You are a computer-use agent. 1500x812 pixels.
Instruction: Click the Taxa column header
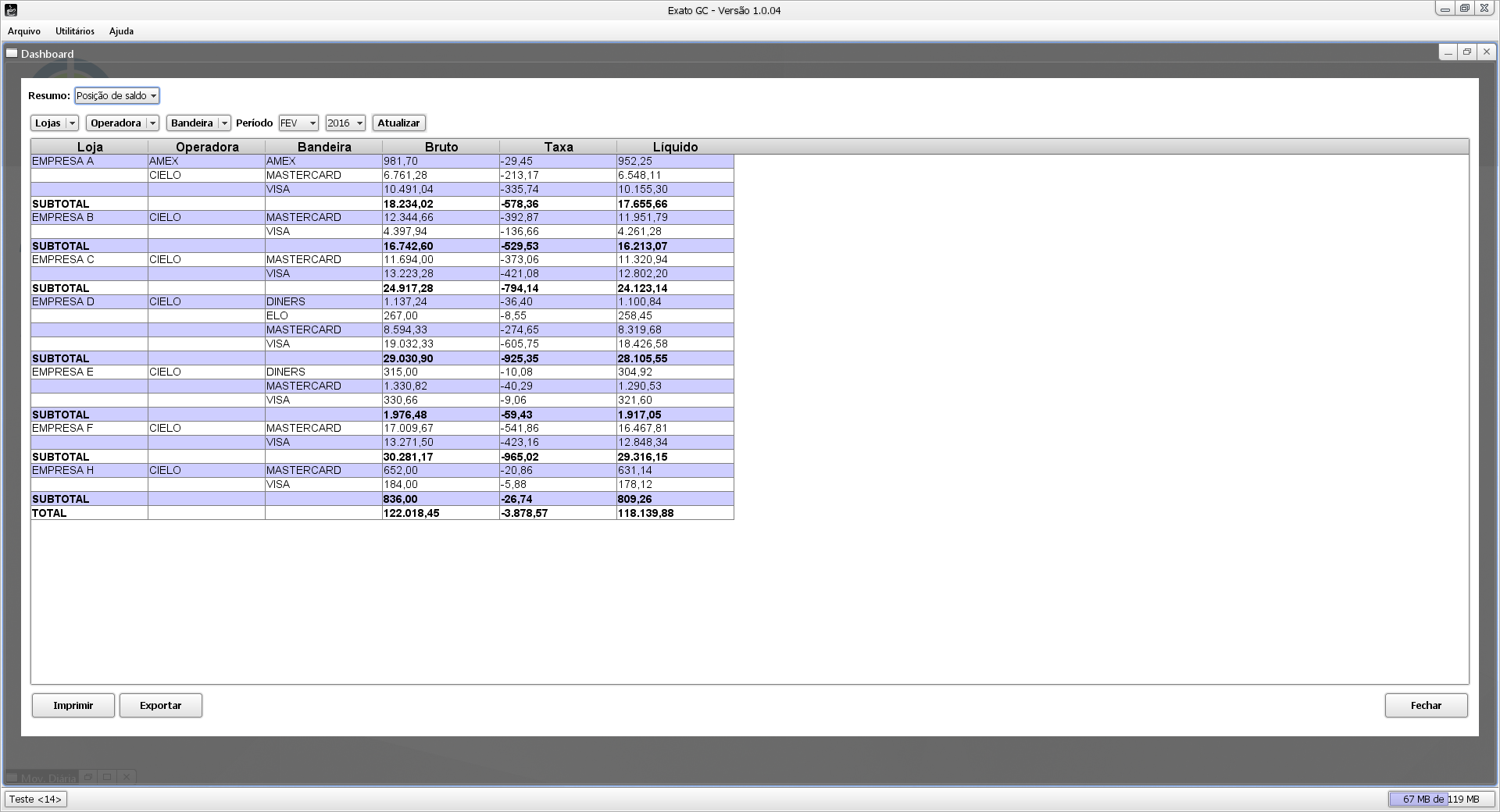559,147
